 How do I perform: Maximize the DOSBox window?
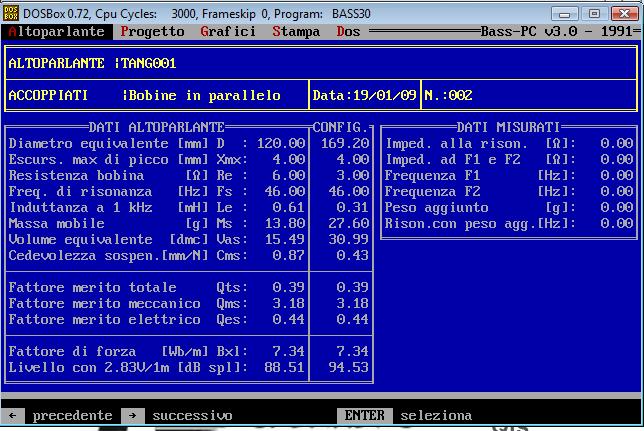(x=594, y=14)
